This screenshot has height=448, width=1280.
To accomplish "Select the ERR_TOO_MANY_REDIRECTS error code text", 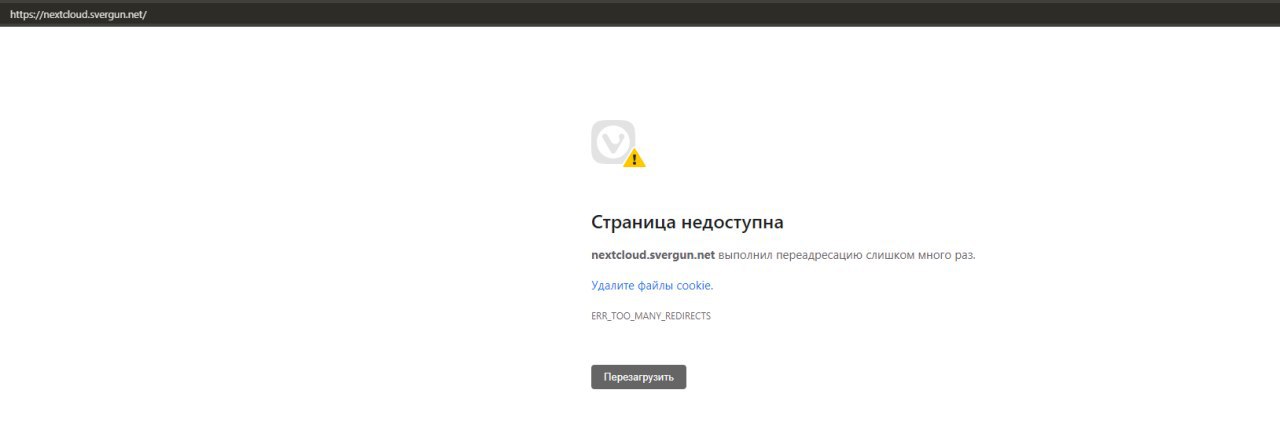I will [651, 316].
